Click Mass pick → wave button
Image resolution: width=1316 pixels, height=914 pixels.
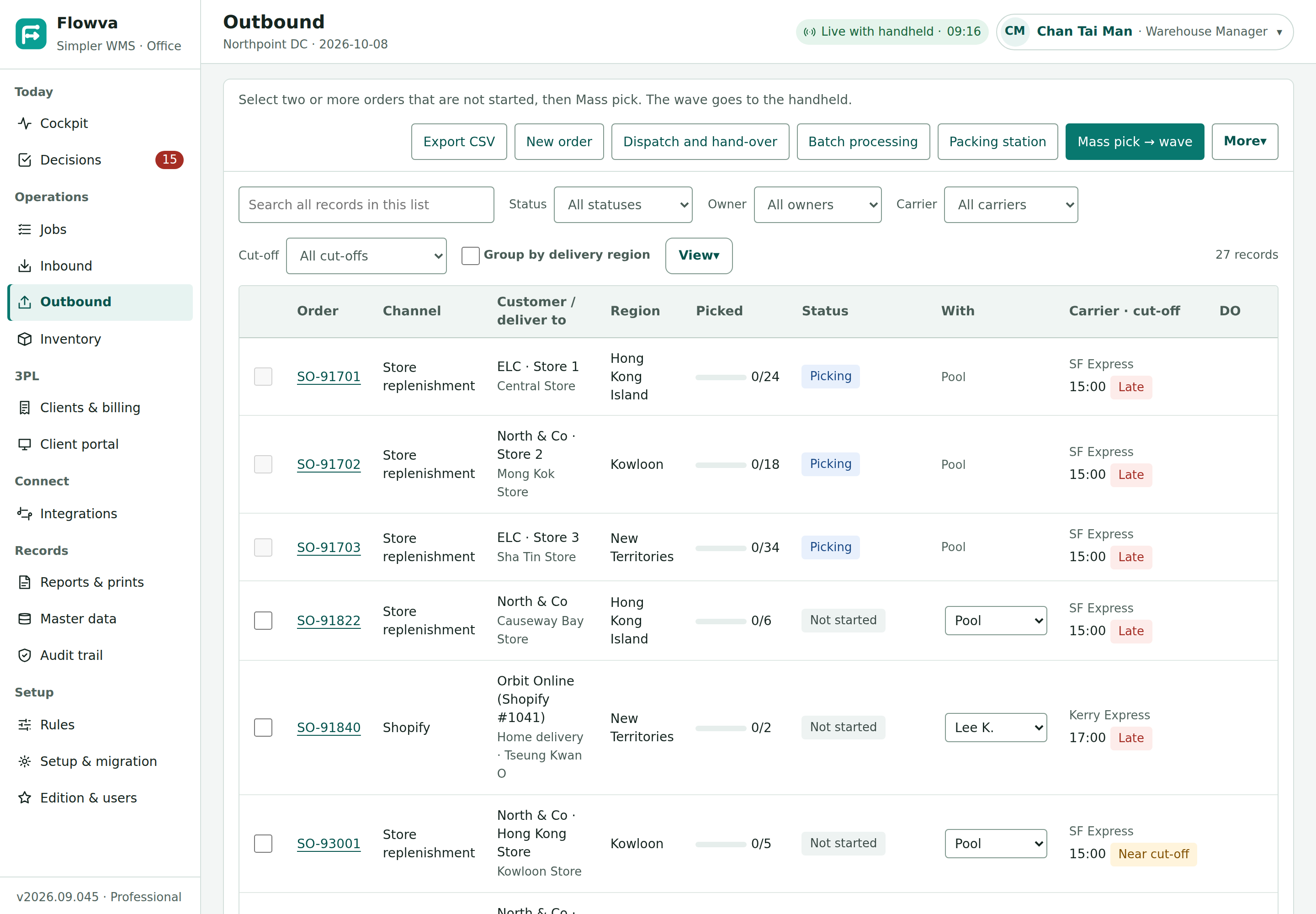point(1135,142)
